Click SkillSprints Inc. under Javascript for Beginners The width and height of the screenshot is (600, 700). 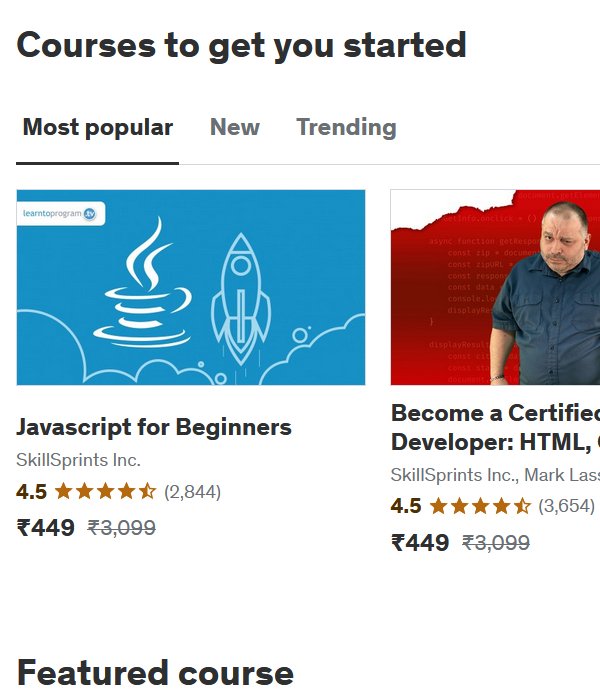pos(79,460)
